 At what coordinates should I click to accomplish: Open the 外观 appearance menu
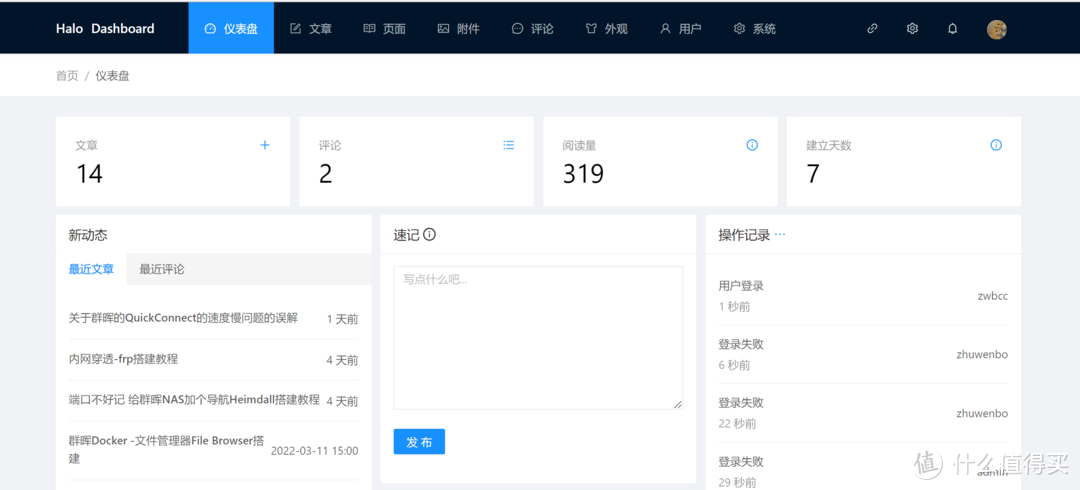click(x=606, y=28)
